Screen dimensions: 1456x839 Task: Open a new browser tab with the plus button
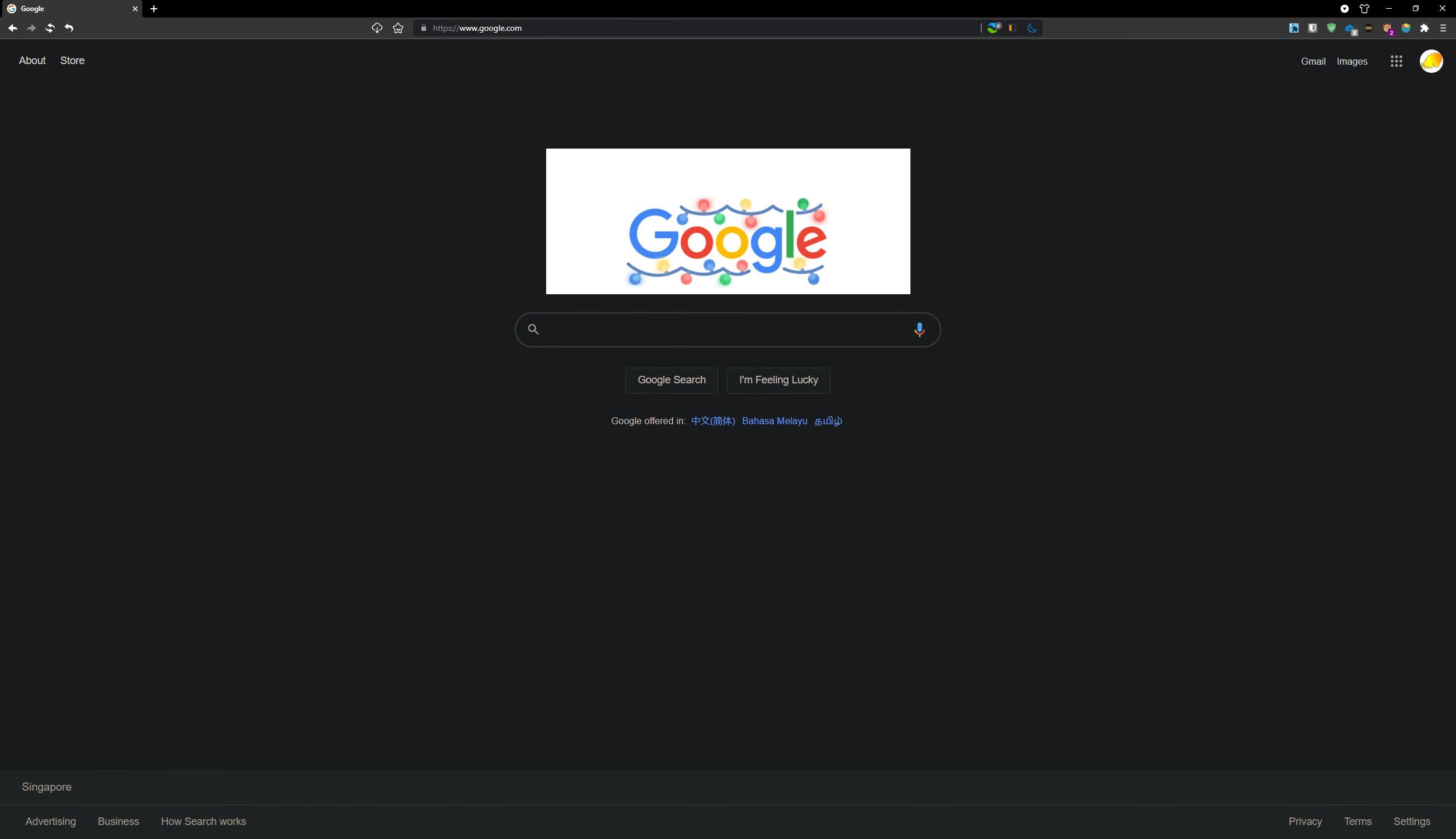click(x=153, y=9)
